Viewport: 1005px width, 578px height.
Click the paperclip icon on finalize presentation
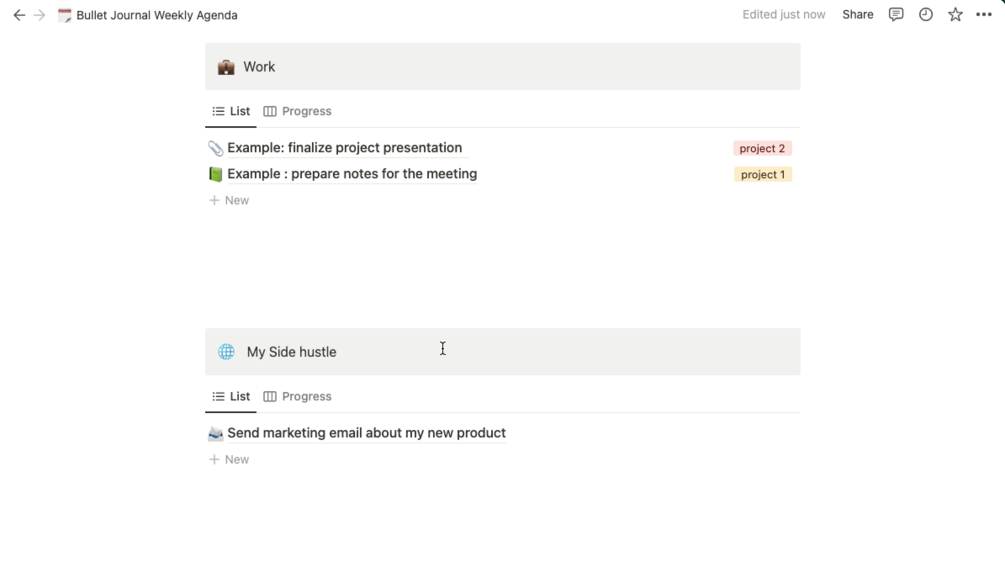pyautogui.click(x=215, y=148)
